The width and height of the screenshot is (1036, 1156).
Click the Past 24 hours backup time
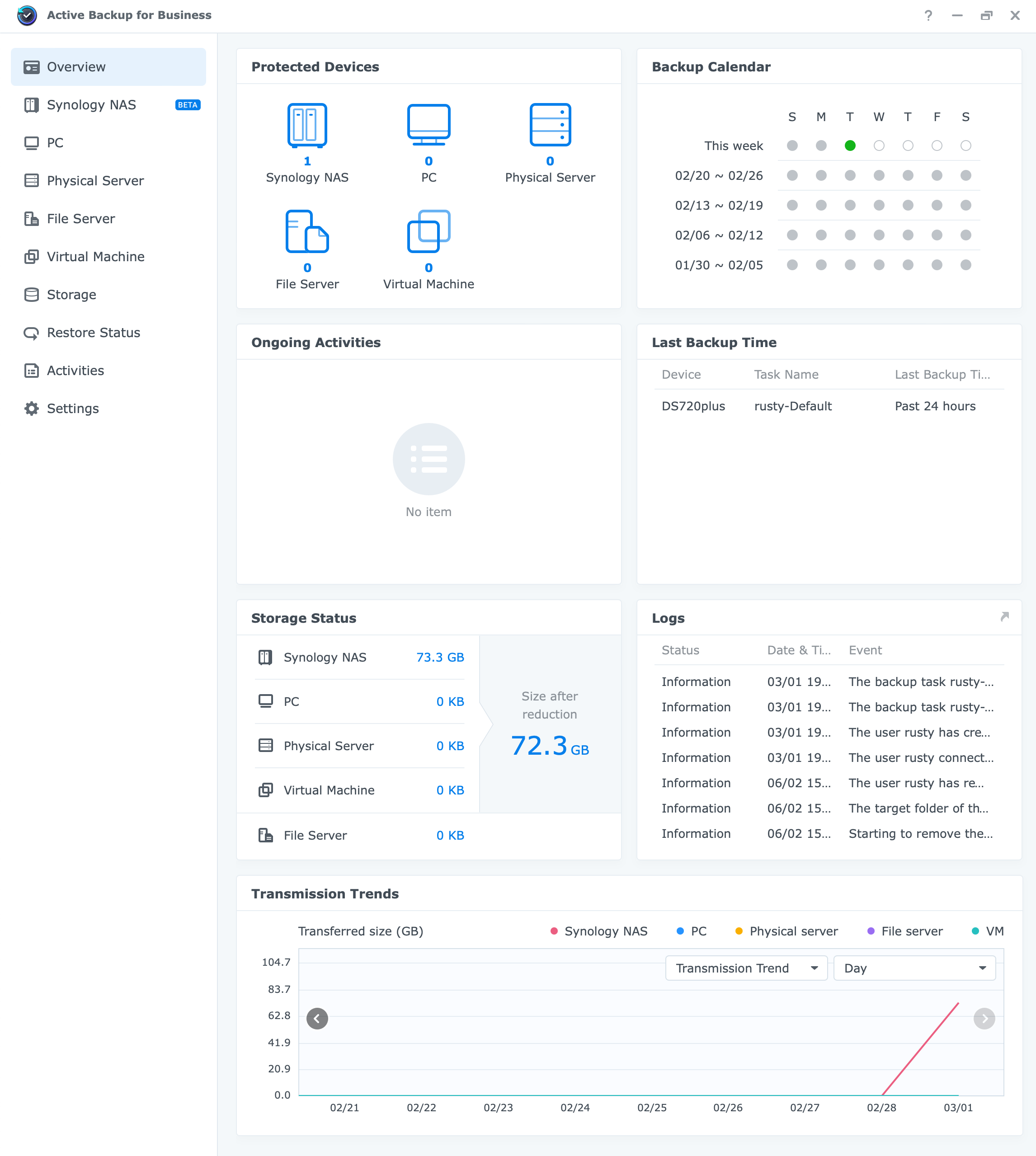(935, 406)
